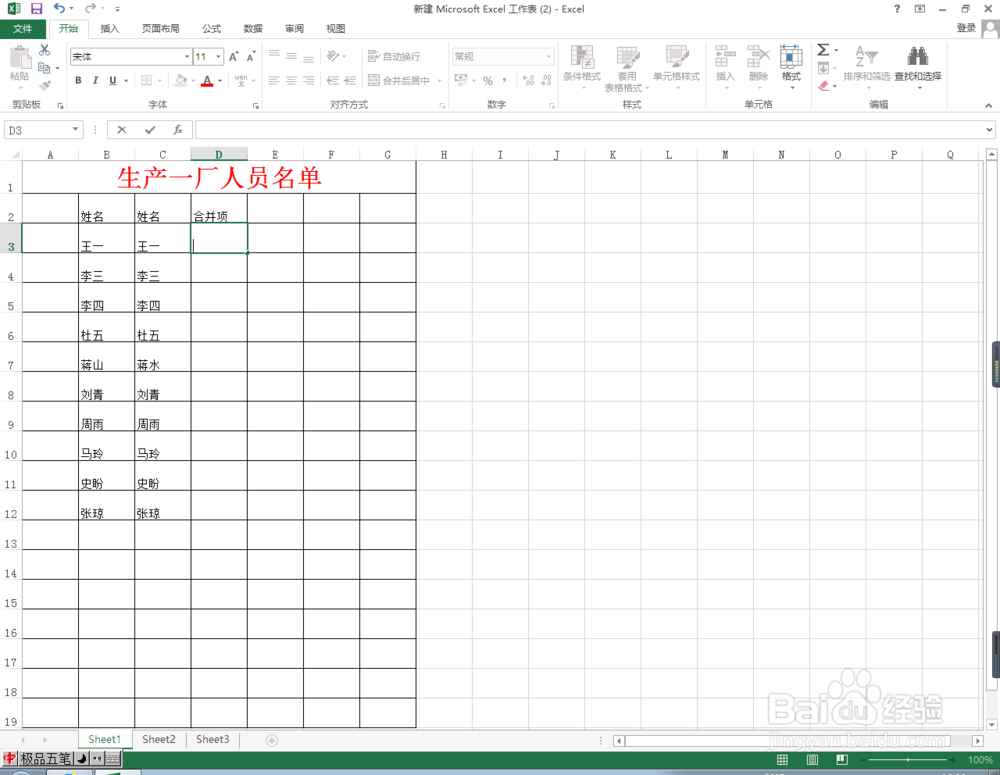Switch to Normal view in status bar
Image resolution: width=1000 pixels, height=775 pixels.
tap(782, 760)
